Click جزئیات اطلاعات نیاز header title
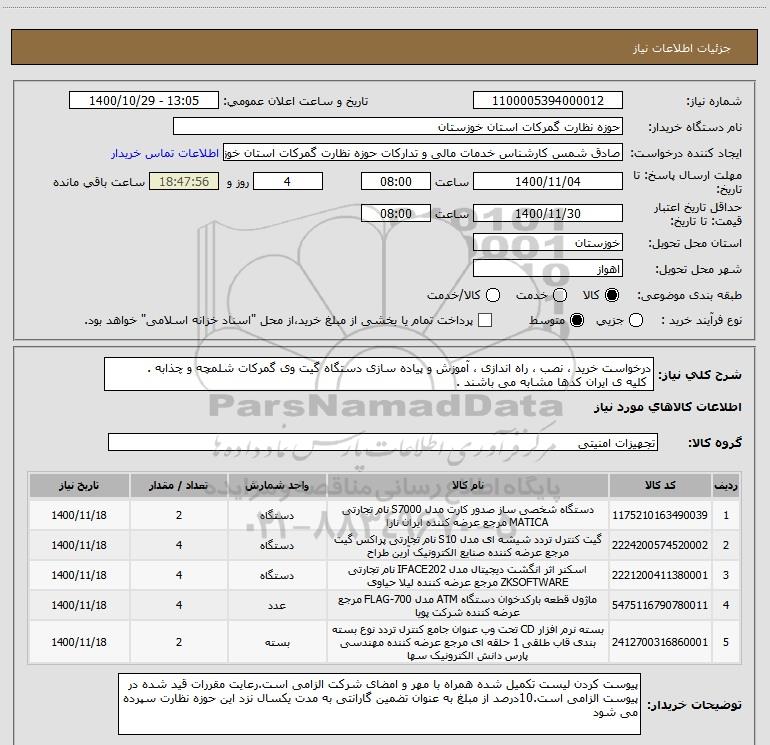 tap(682, 48)
